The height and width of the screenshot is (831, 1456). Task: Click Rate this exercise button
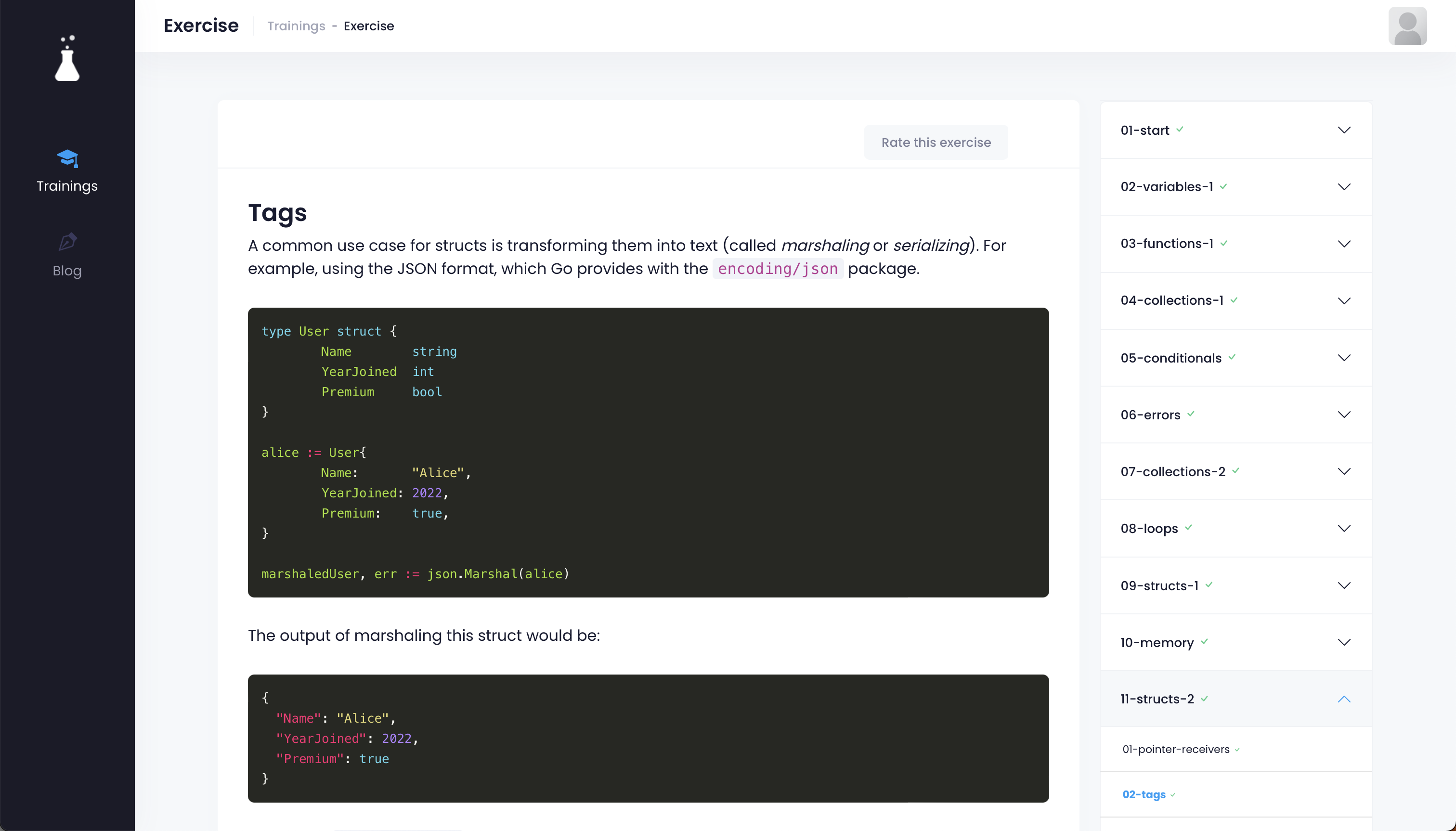click(936, 142)
